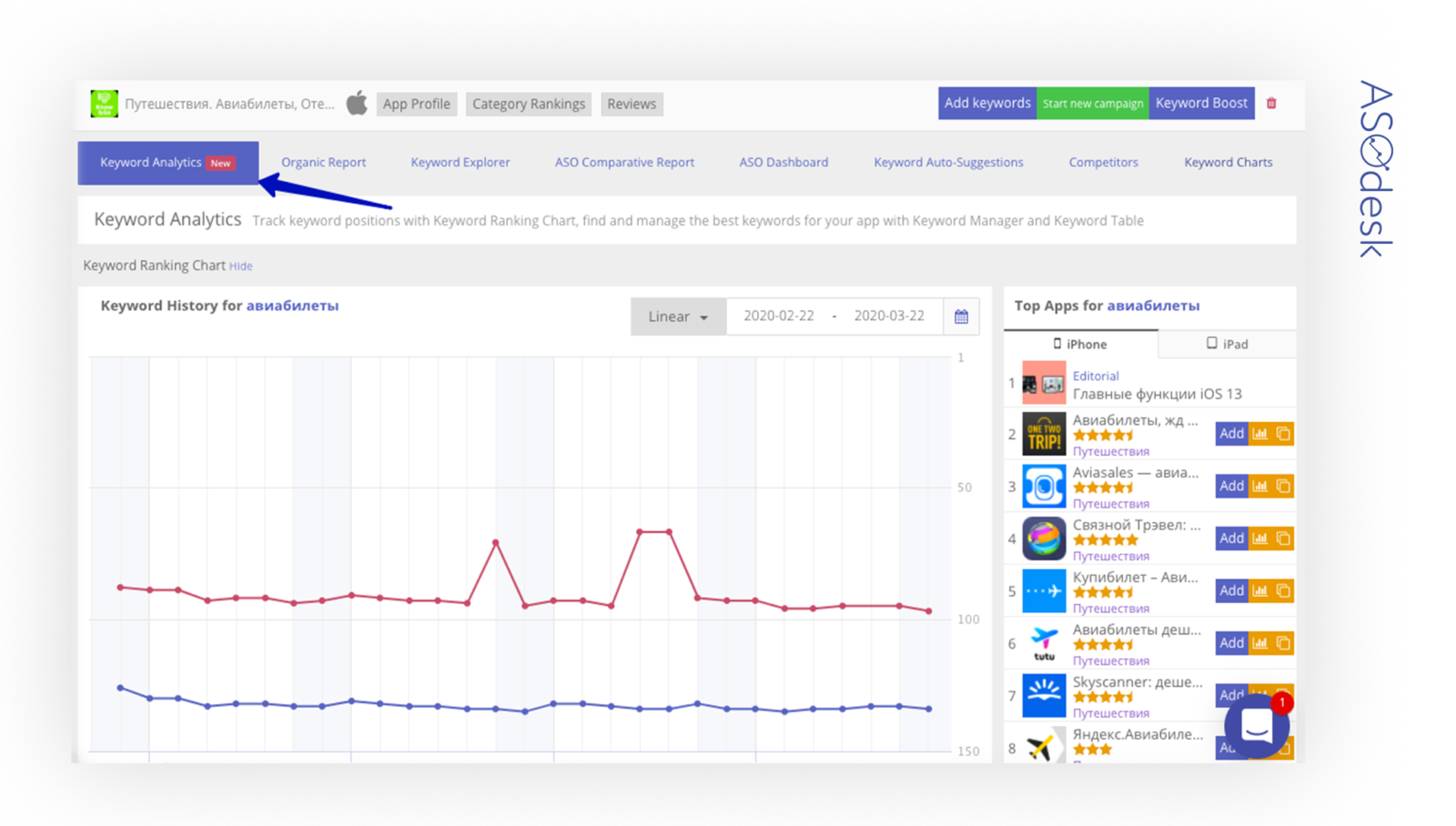The image size is (1456, 826).
Task: Open the chat widget bubble
Action: [x=1257, y=725]
